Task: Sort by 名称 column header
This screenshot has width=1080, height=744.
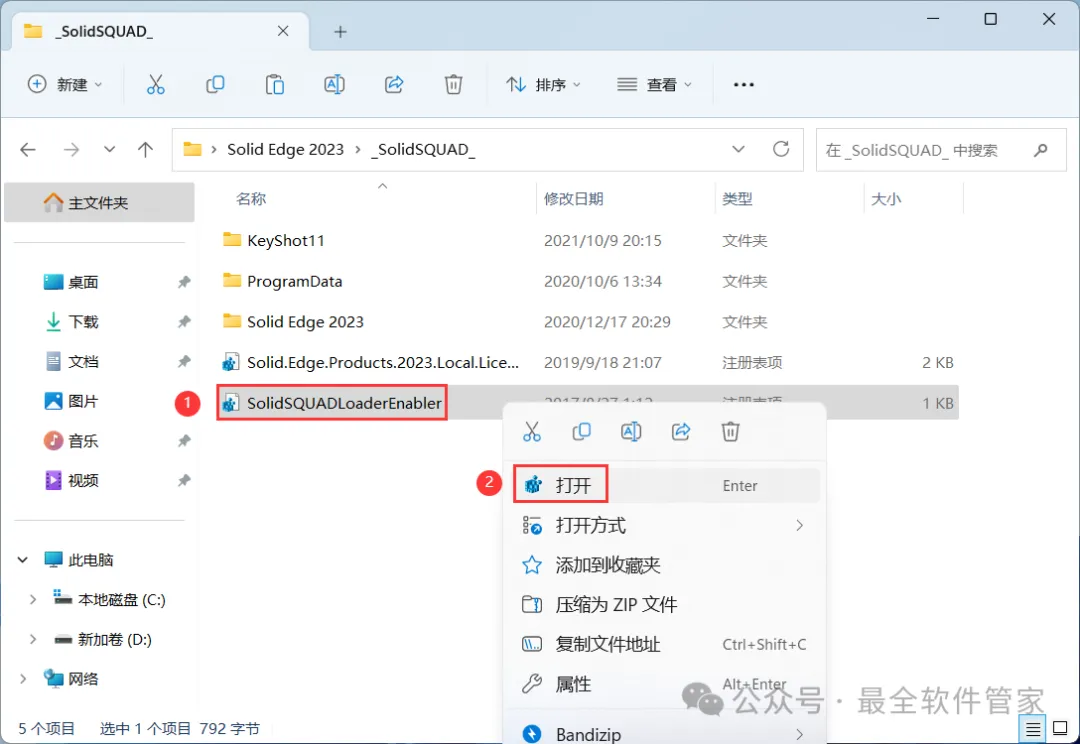Action: tap(251, 199)
